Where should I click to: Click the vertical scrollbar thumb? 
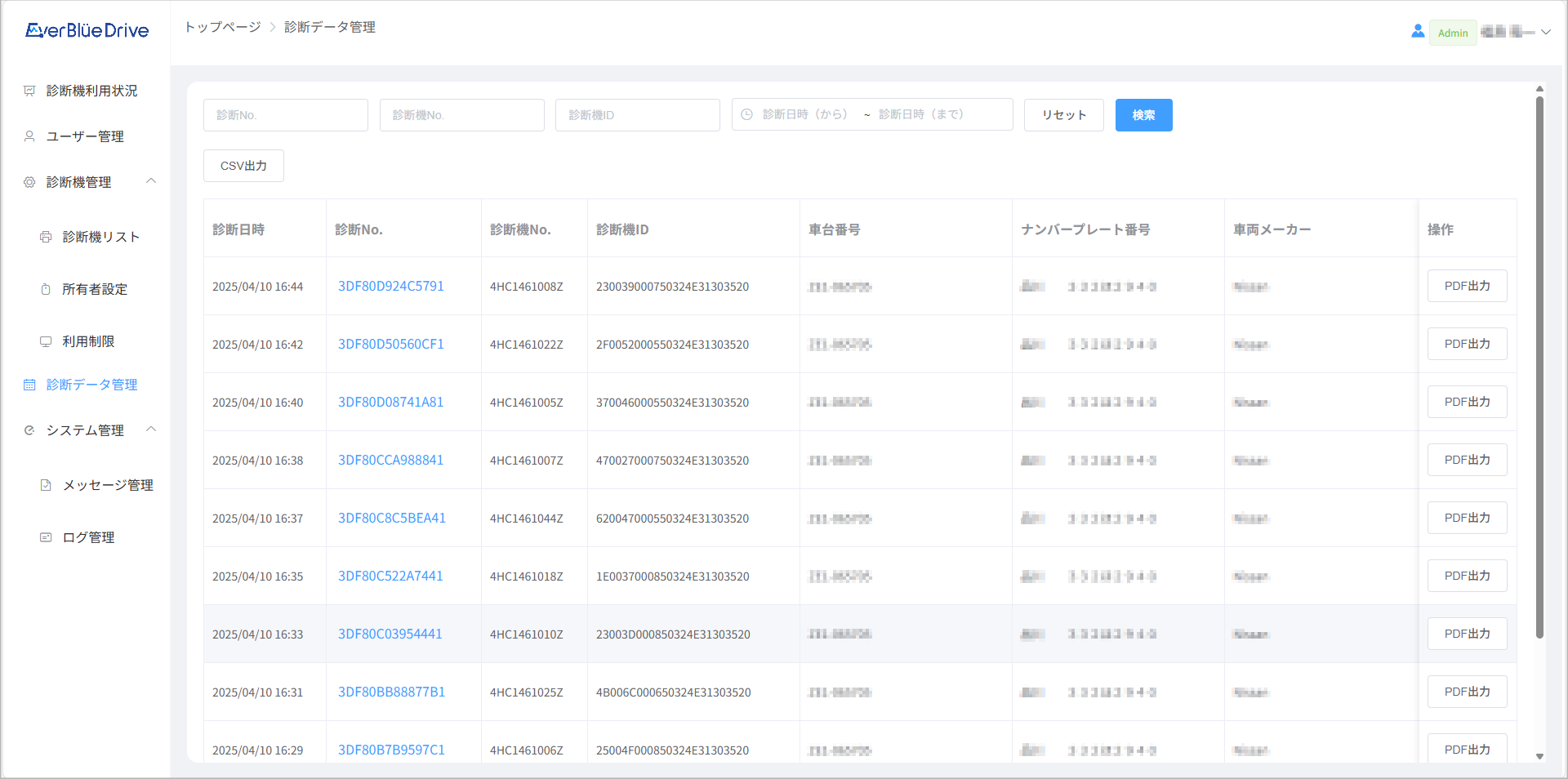(x=1539, y=367)
